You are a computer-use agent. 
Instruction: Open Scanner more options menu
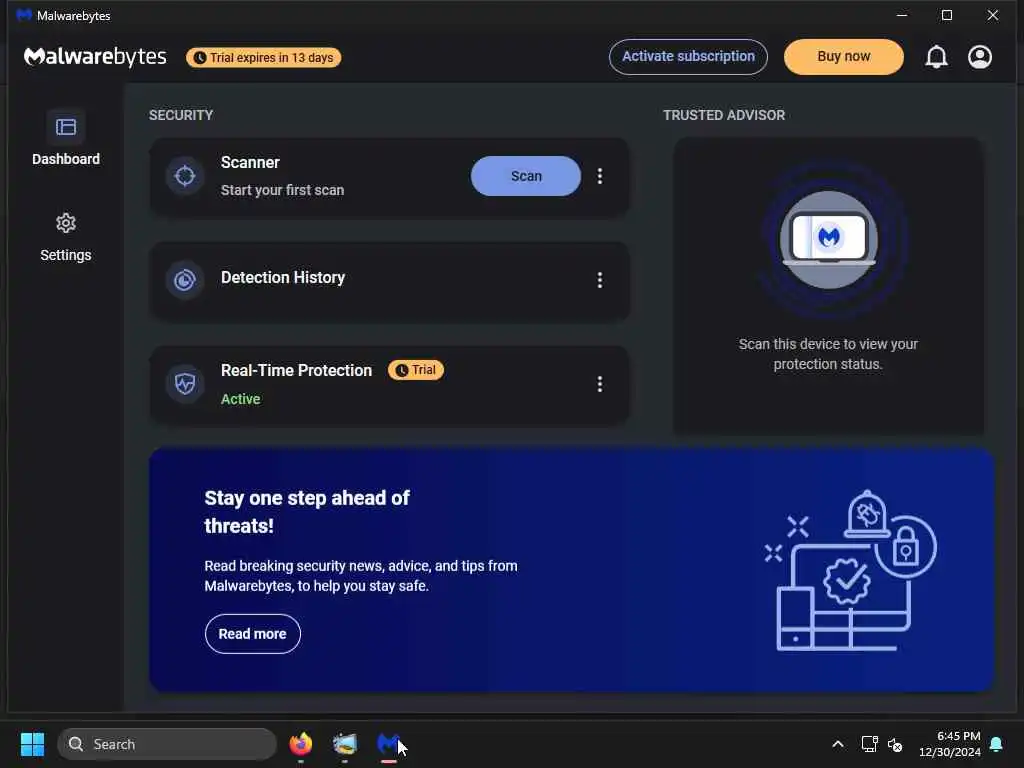pyautogui.click(x=600, y=176)
